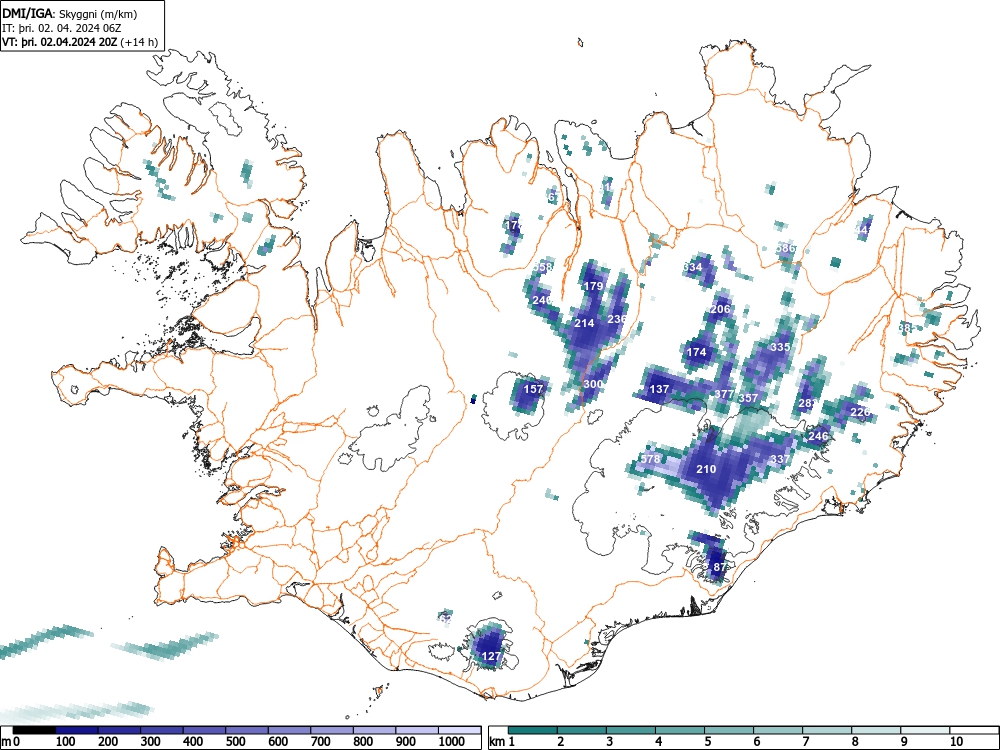The width and height of the screenshot is (1000, 750).
Task: Select the map value label '179'
Action: (593, 286)
